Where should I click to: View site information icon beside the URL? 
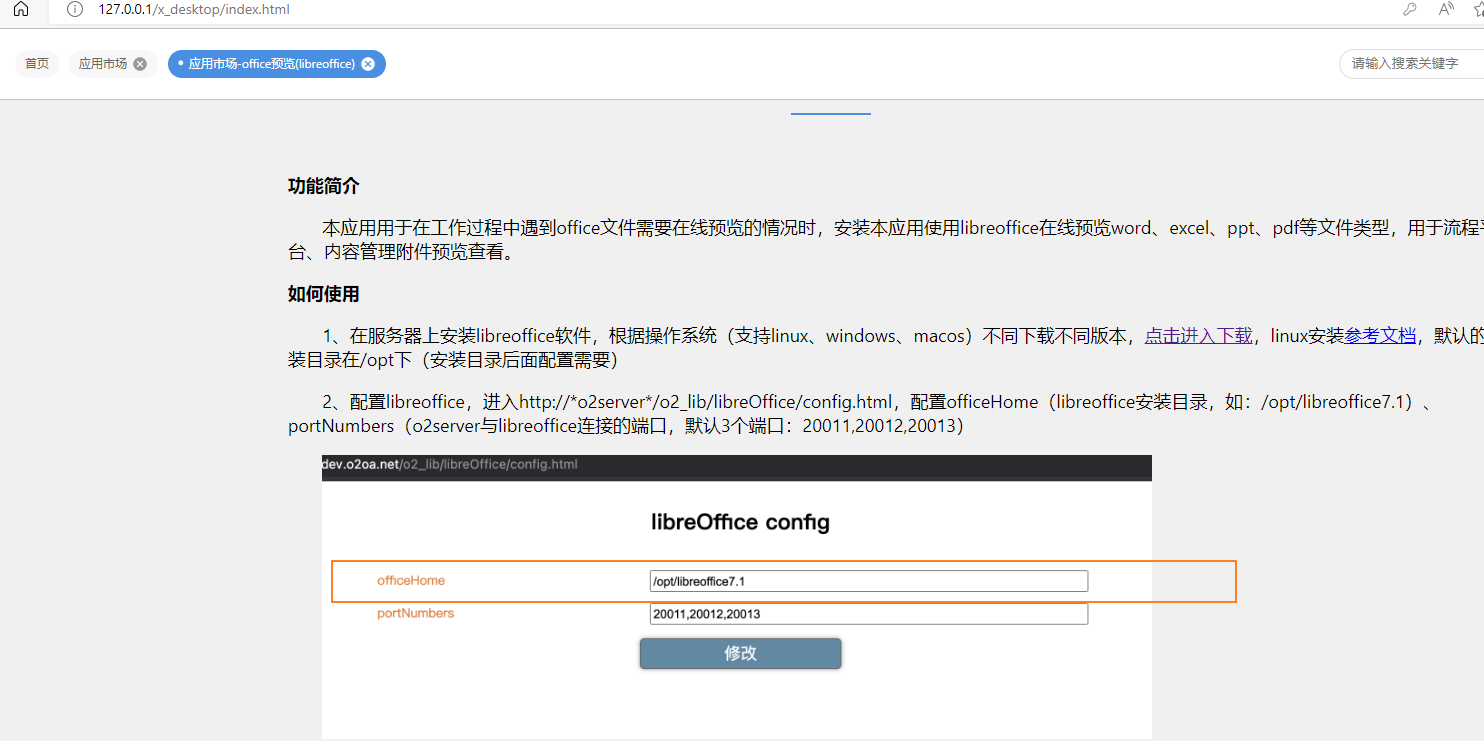click(75, 9)
